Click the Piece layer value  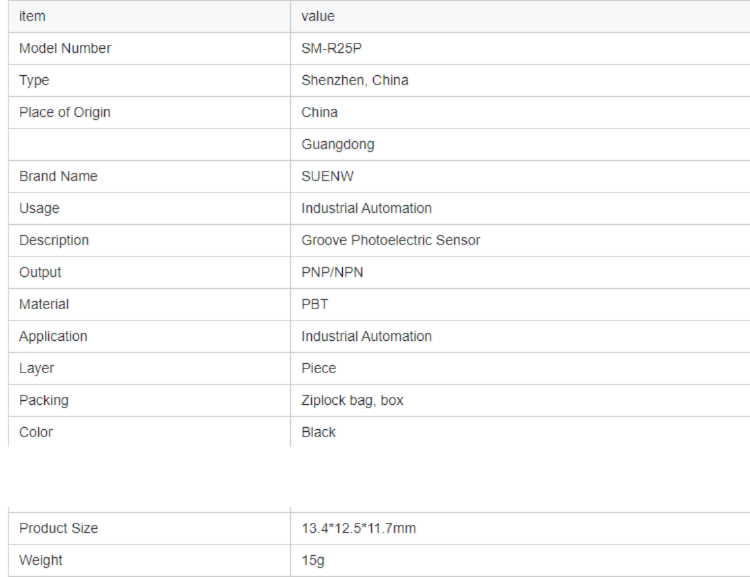point(319,368)
